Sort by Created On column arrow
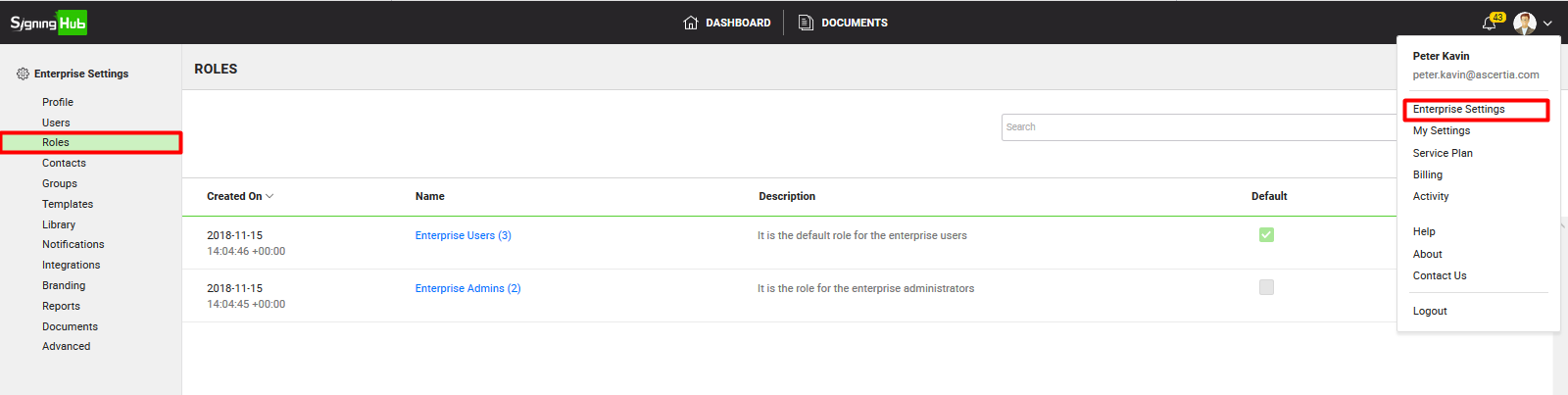 pyautogui.click(x=269, y=196)
